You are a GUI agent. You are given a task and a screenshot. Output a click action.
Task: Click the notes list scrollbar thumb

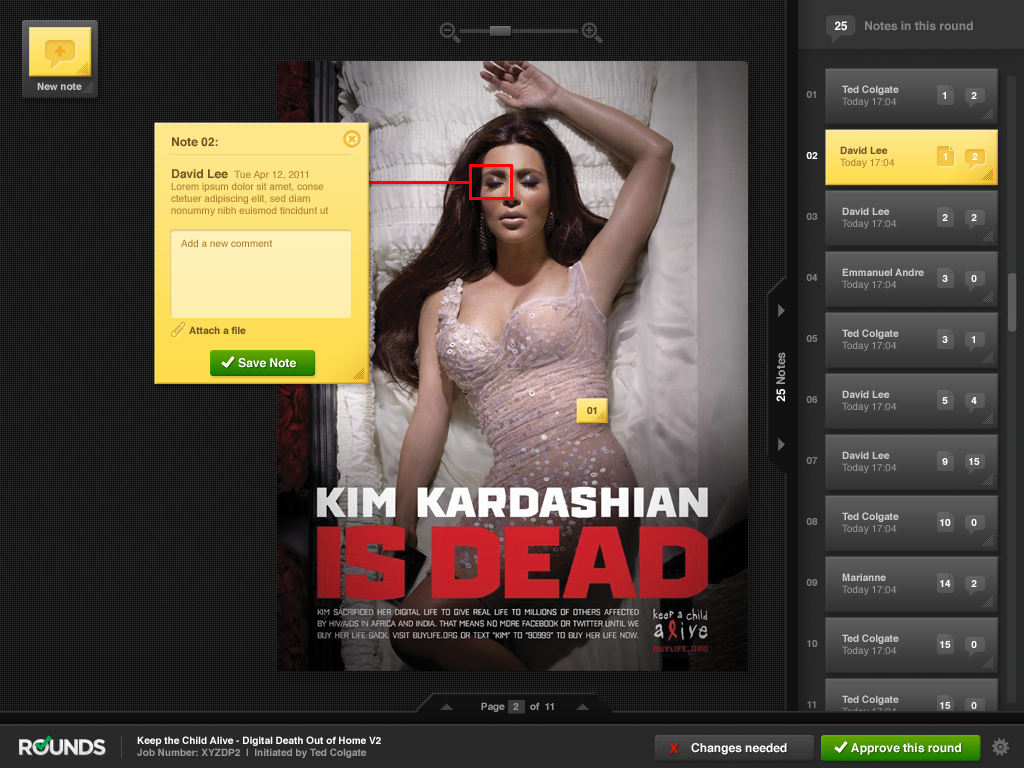[x=1012, y=302]
